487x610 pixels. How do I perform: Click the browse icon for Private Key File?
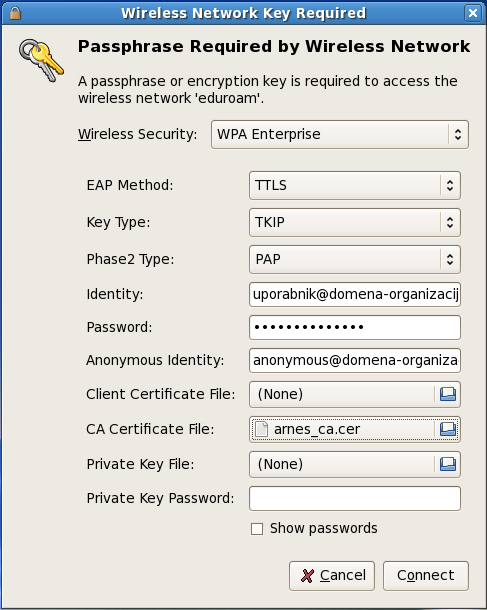pyautogui.click(x=448, y=464)
